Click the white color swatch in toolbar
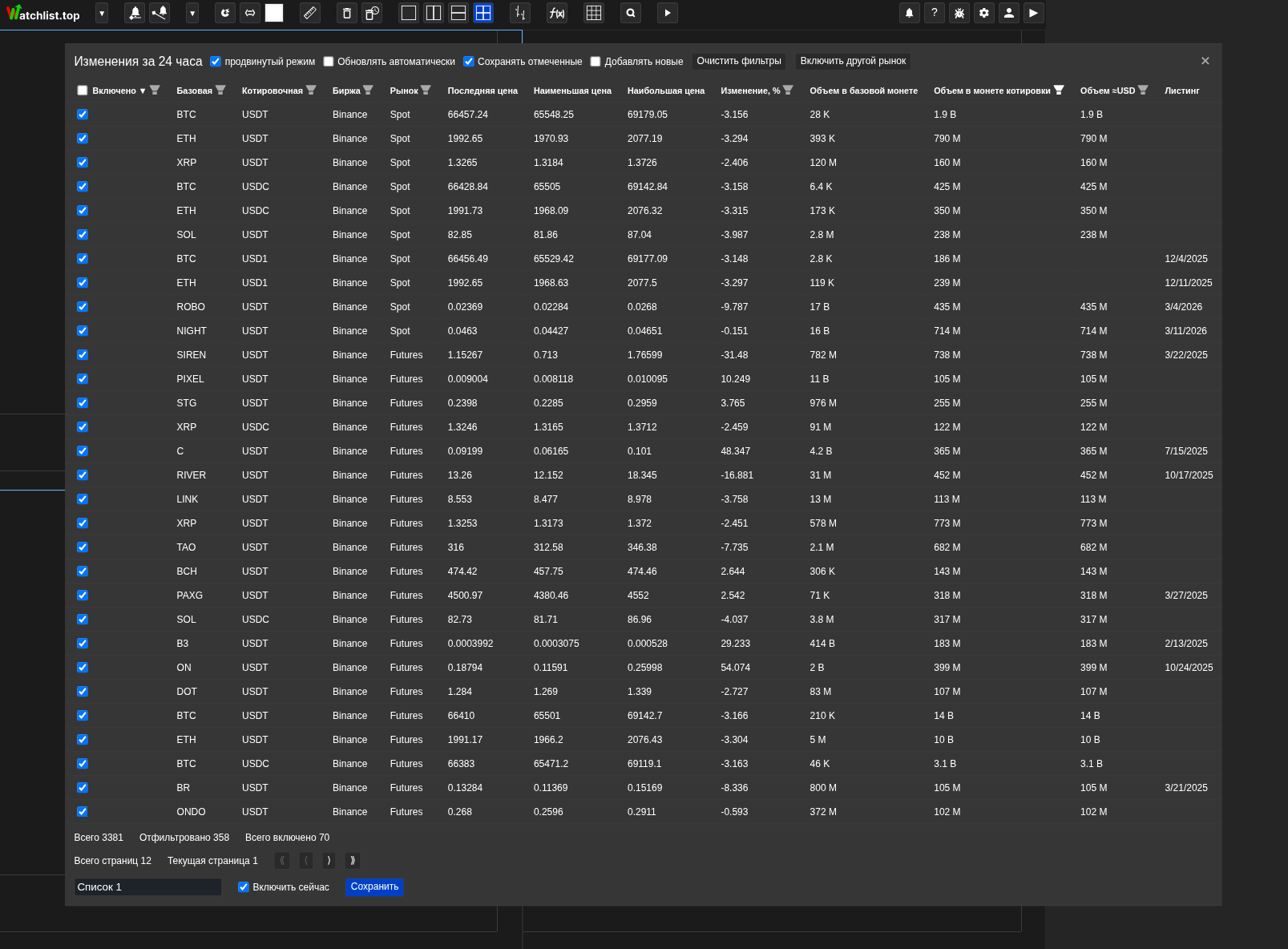1288x949 pixels. tap(274, 13)
